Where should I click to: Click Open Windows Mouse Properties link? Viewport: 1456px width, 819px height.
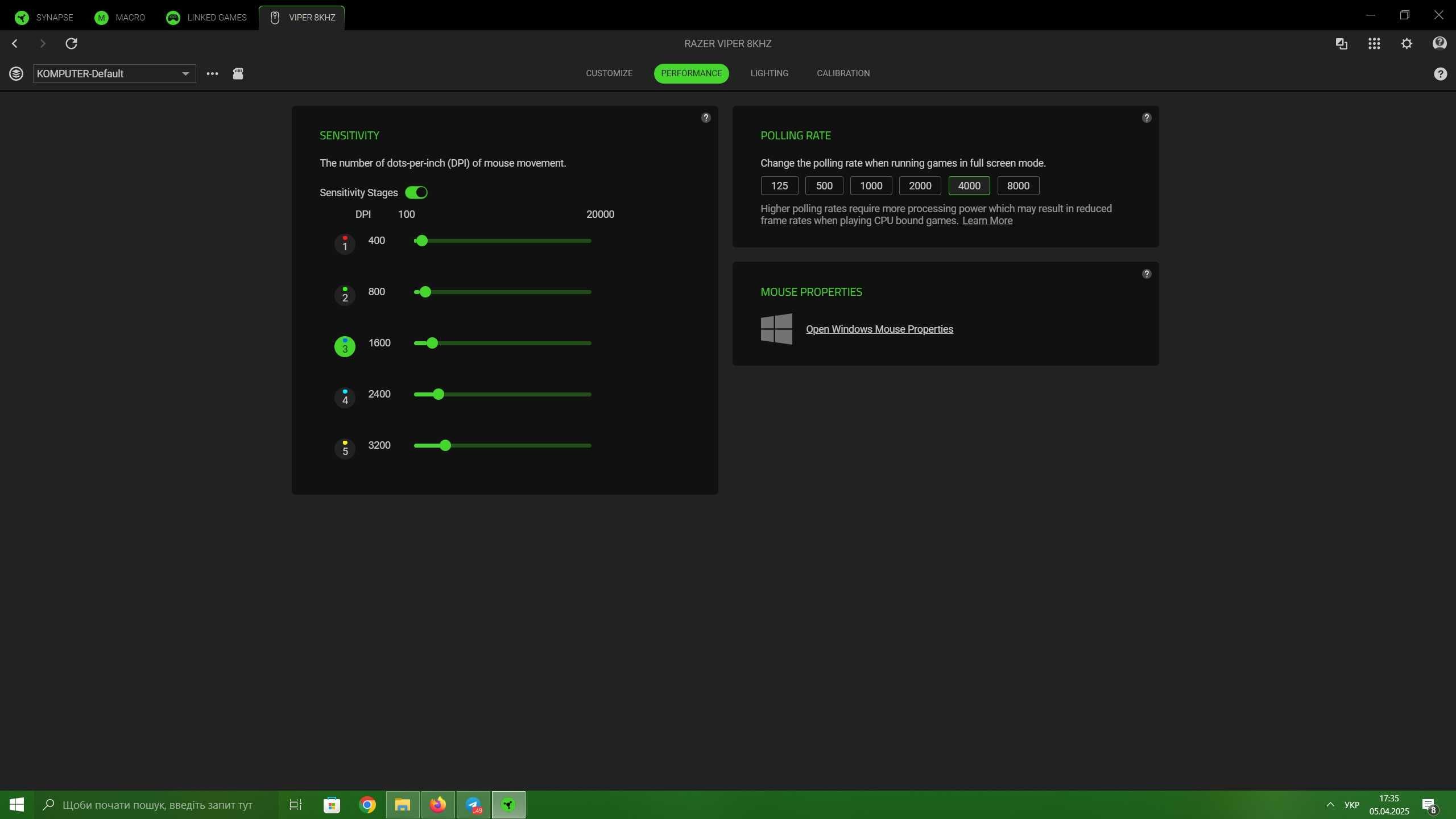[x=879, y=329]
